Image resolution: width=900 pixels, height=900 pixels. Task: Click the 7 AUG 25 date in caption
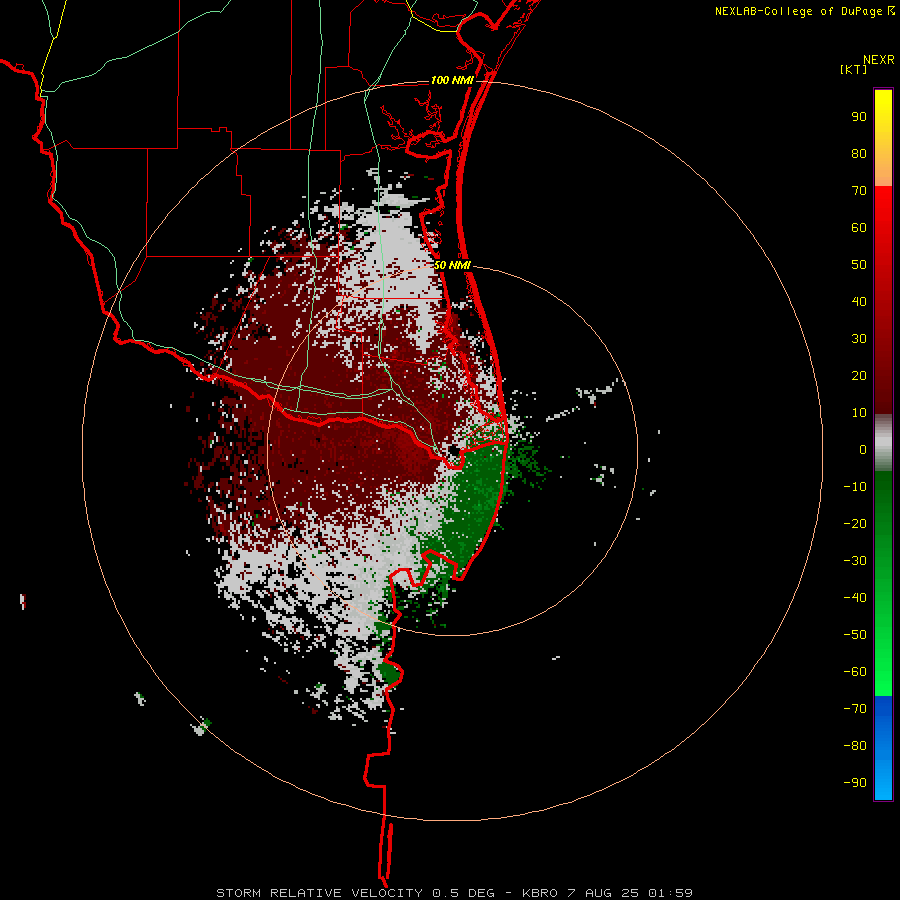[604, 893]
